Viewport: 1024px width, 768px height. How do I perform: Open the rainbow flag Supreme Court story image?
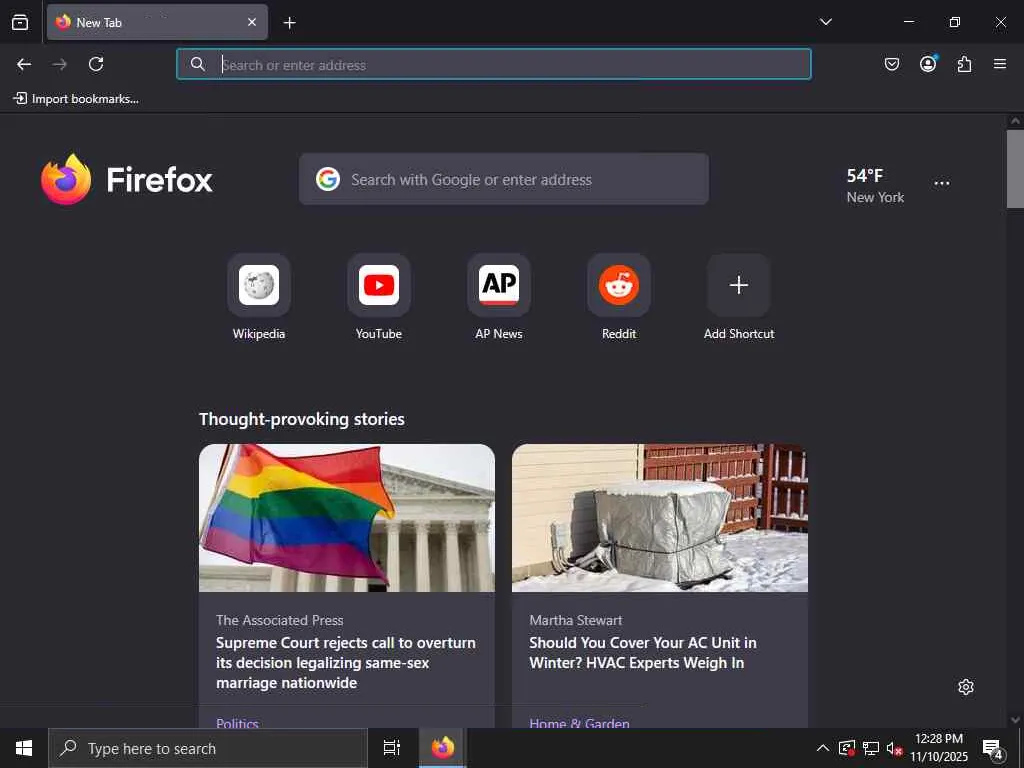tap(347, 518)
